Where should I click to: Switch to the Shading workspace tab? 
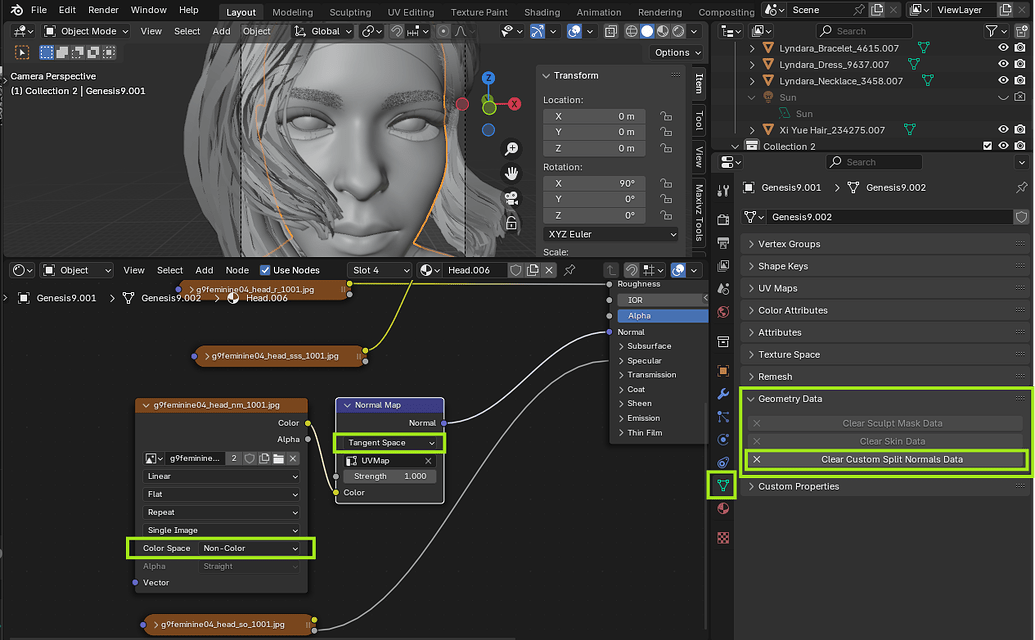coord(542,12)
